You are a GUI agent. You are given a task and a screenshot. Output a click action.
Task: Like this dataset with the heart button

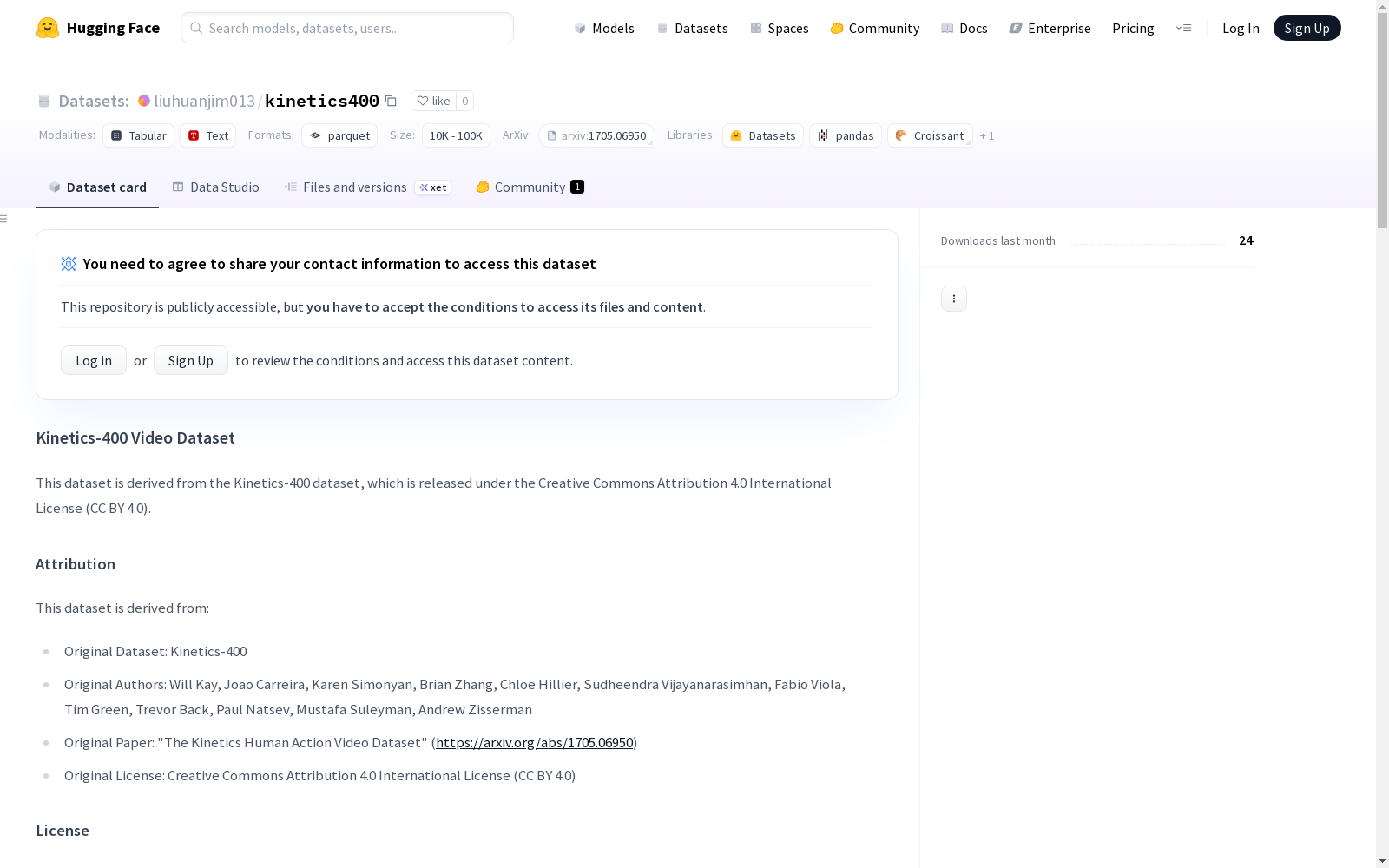pos(433,101)
